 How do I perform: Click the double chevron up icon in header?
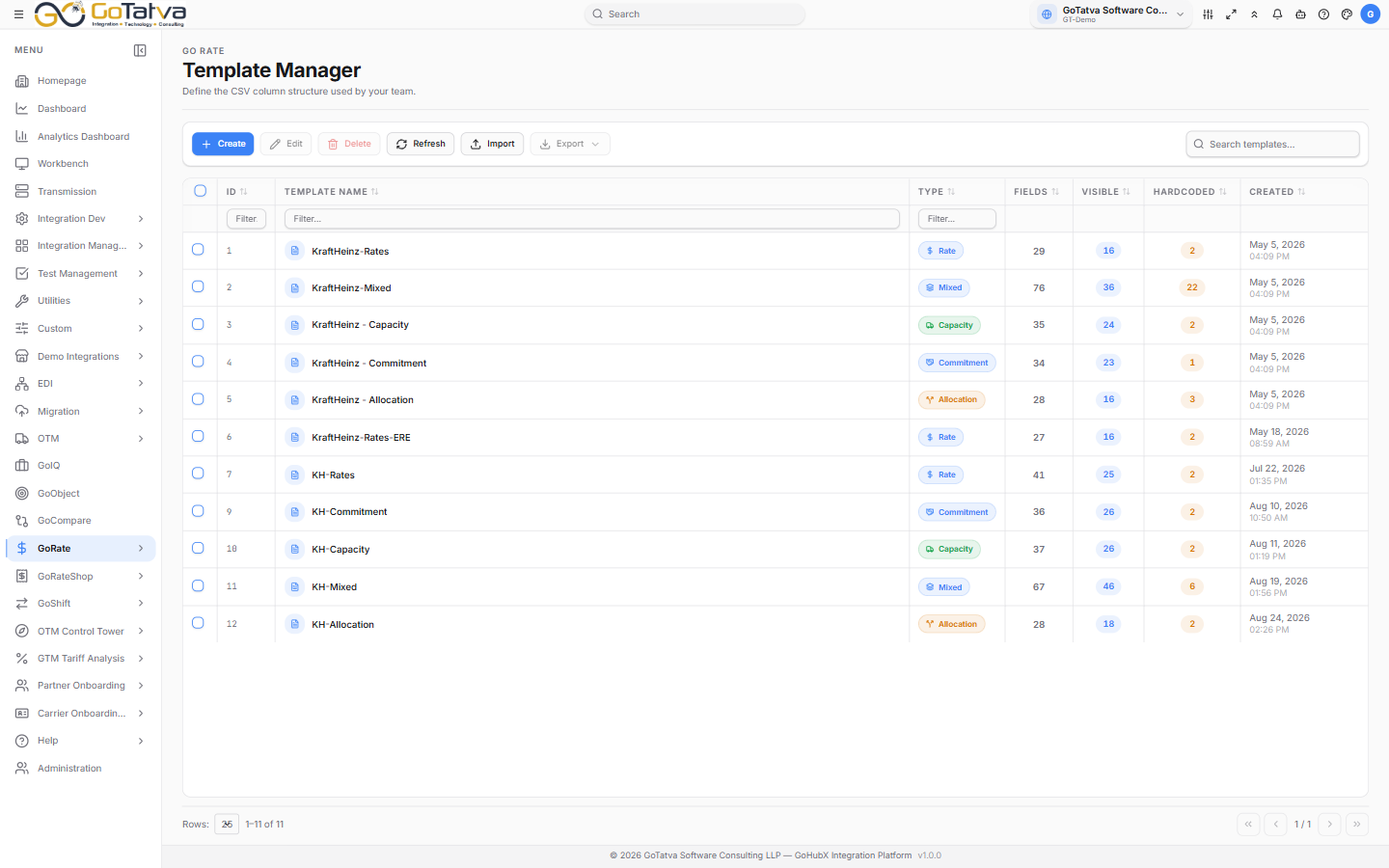[1254, 14]
